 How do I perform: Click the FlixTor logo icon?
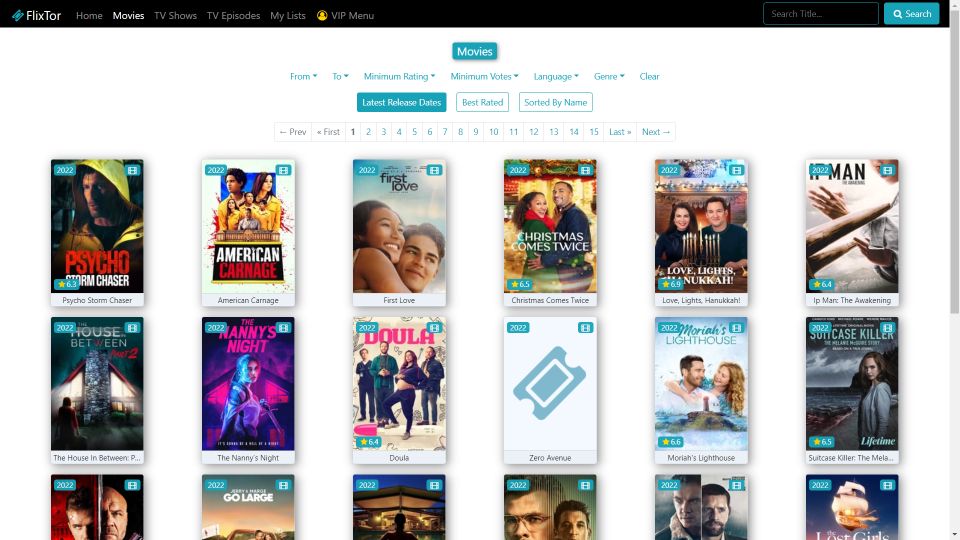[x=18, y=15]
